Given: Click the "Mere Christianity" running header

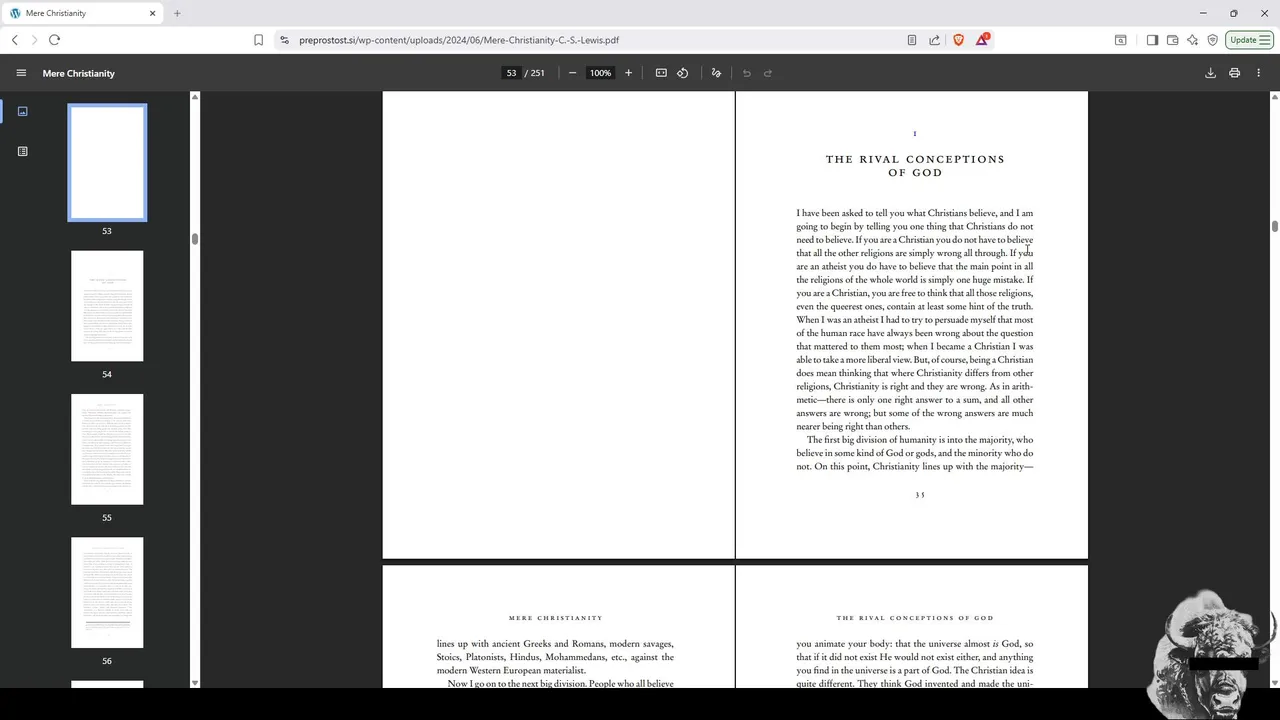Looking at the screenshot, I should 556,618.
